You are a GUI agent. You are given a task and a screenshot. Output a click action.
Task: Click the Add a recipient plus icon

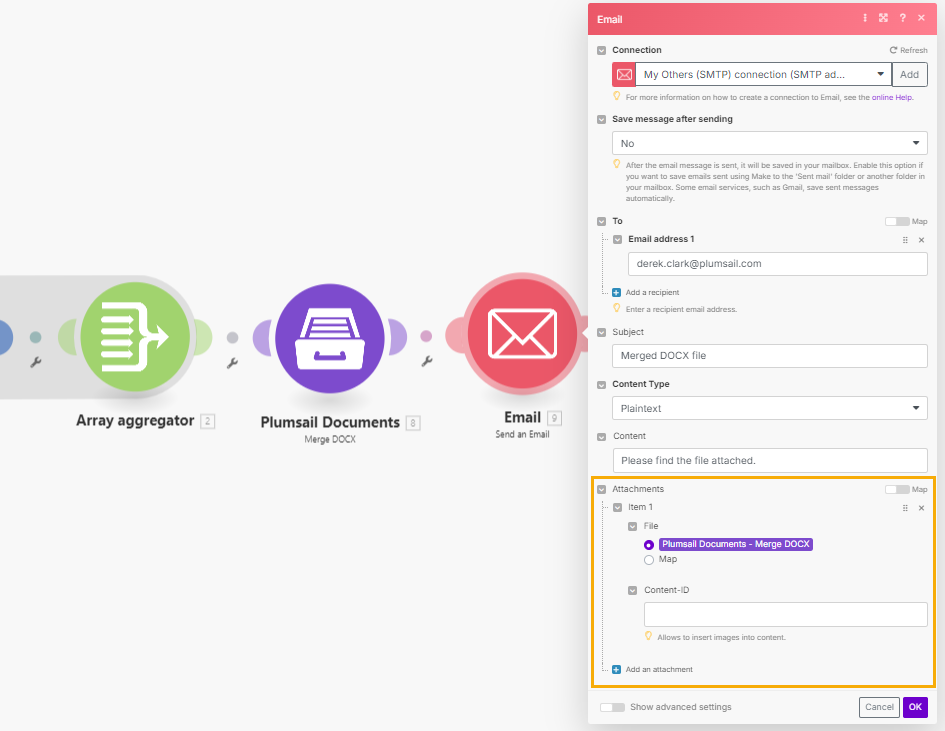tap(617, 292)
